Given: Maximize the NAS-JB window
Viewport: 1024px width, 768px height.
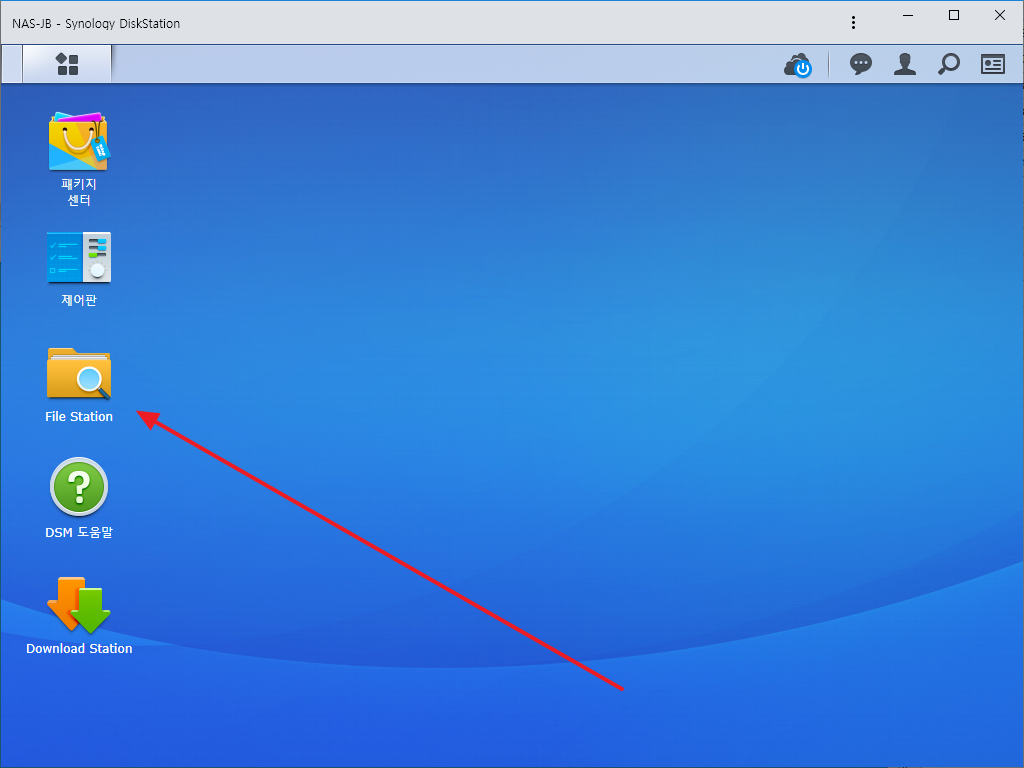Looking at the screenshot, I should [953, 15].
